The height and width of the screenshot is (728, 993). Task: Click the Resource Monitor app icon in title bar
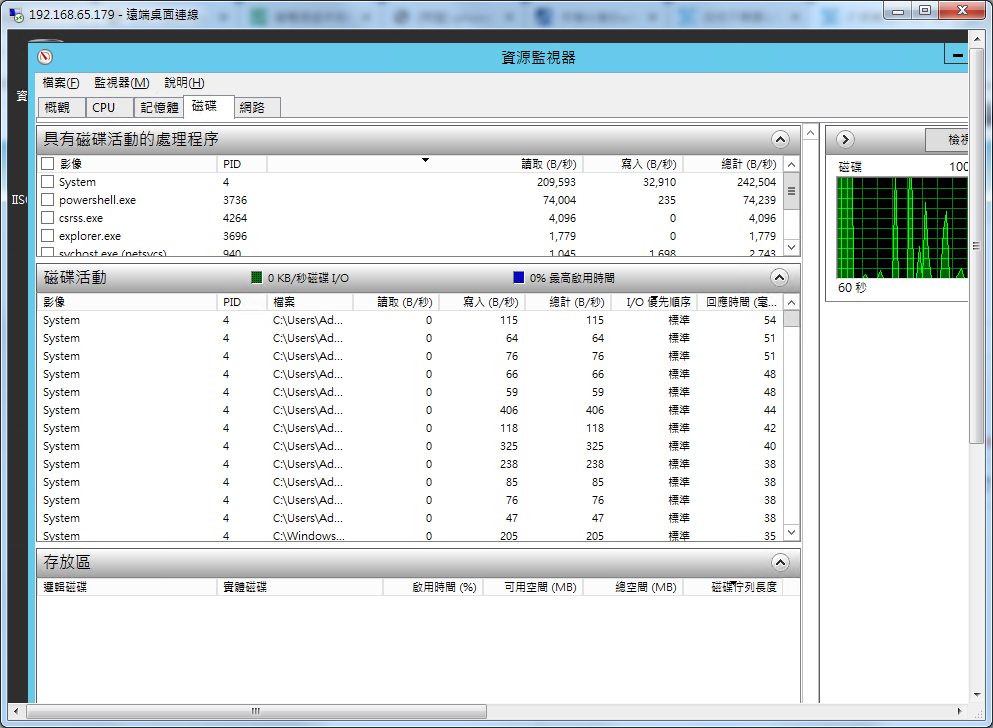(x=44, y=57)
